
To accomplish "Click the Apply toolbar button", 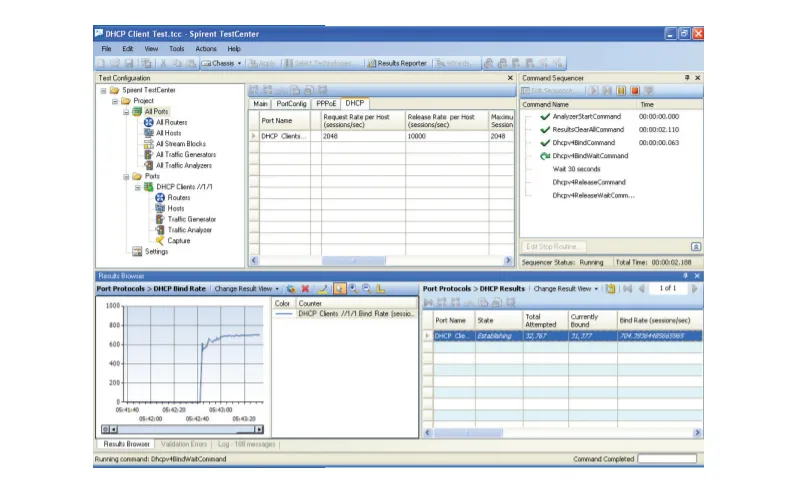I will click(262, 63).
